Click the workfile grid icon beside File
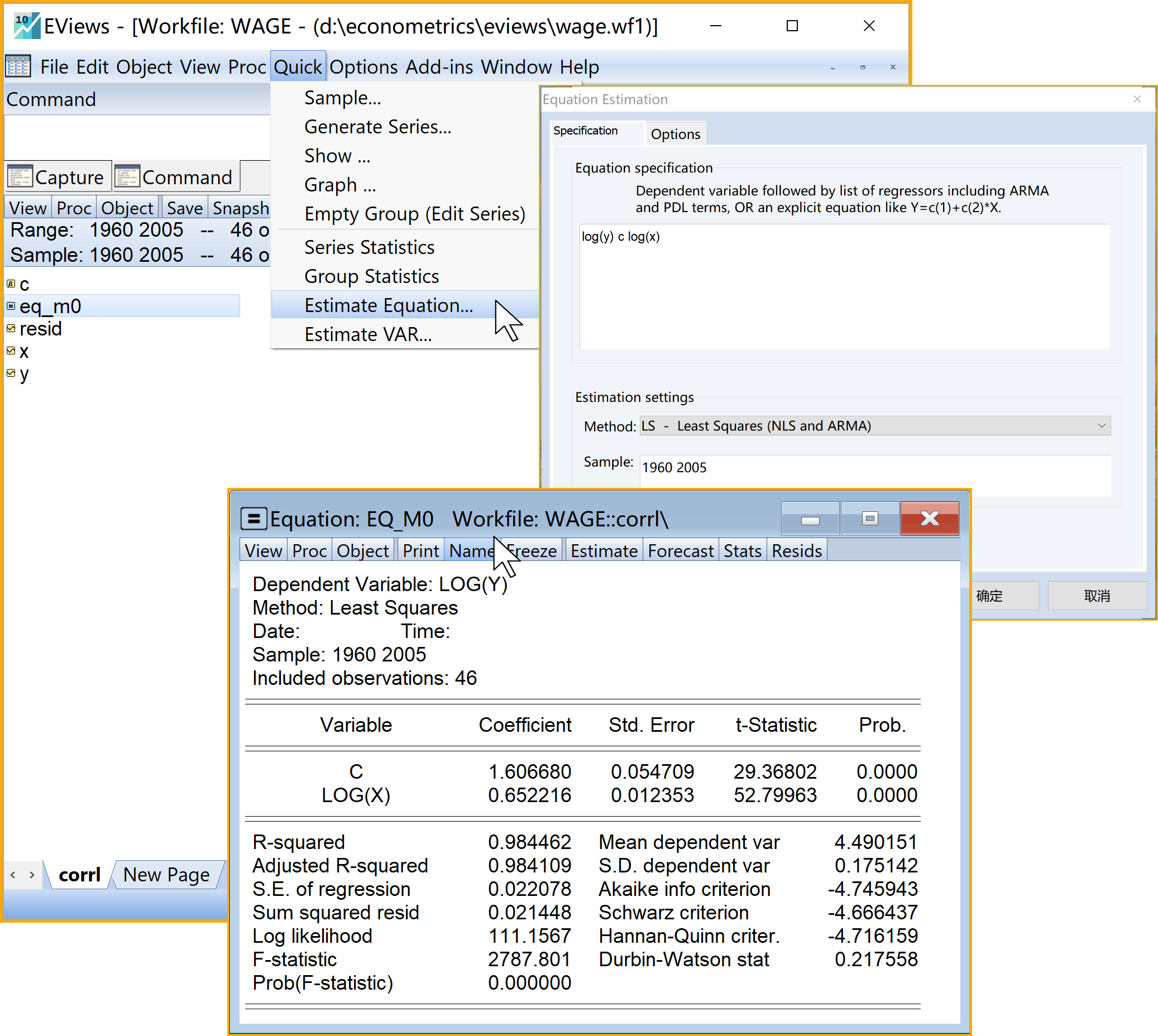 pyautogui.click(x=18, y=66)
